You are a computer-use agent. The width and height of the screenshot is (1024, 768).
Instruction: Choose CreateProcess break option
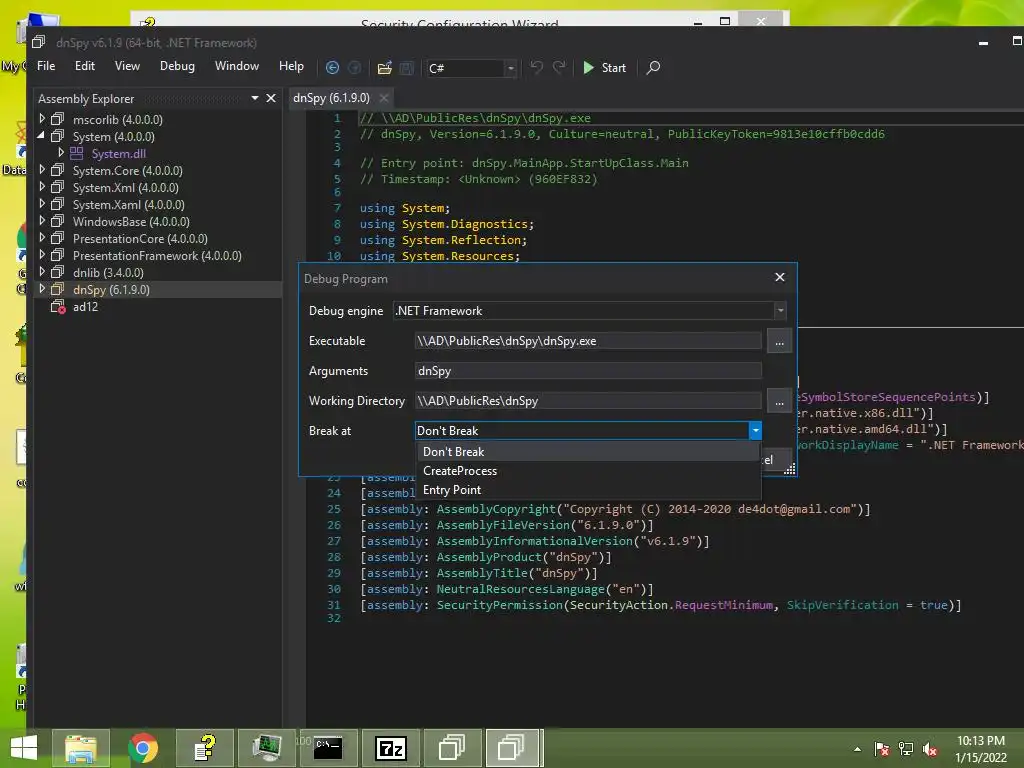(588, 470)
